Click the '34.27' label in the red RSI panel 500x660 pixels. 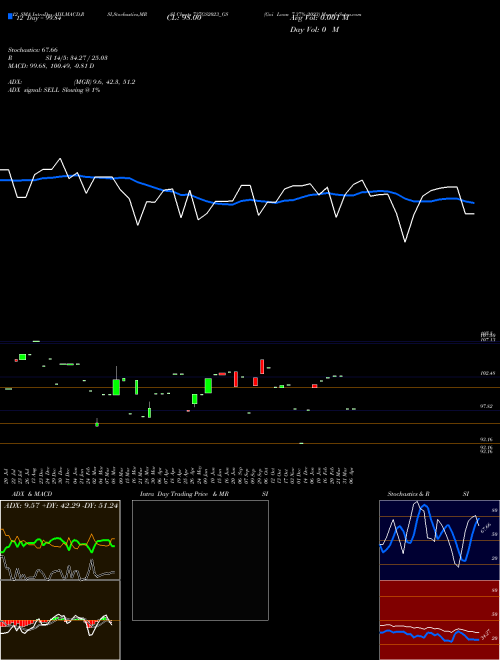487,634
